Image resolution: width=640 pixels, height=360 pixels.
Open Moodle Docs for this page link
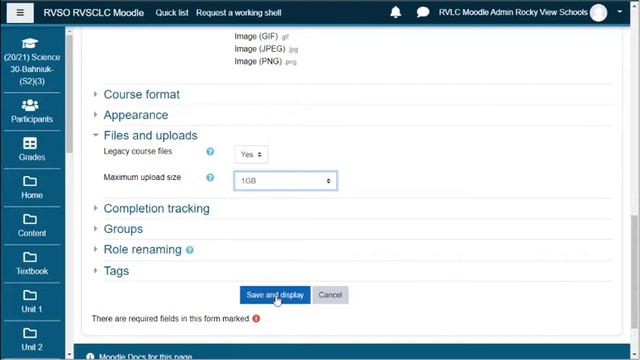145,356
